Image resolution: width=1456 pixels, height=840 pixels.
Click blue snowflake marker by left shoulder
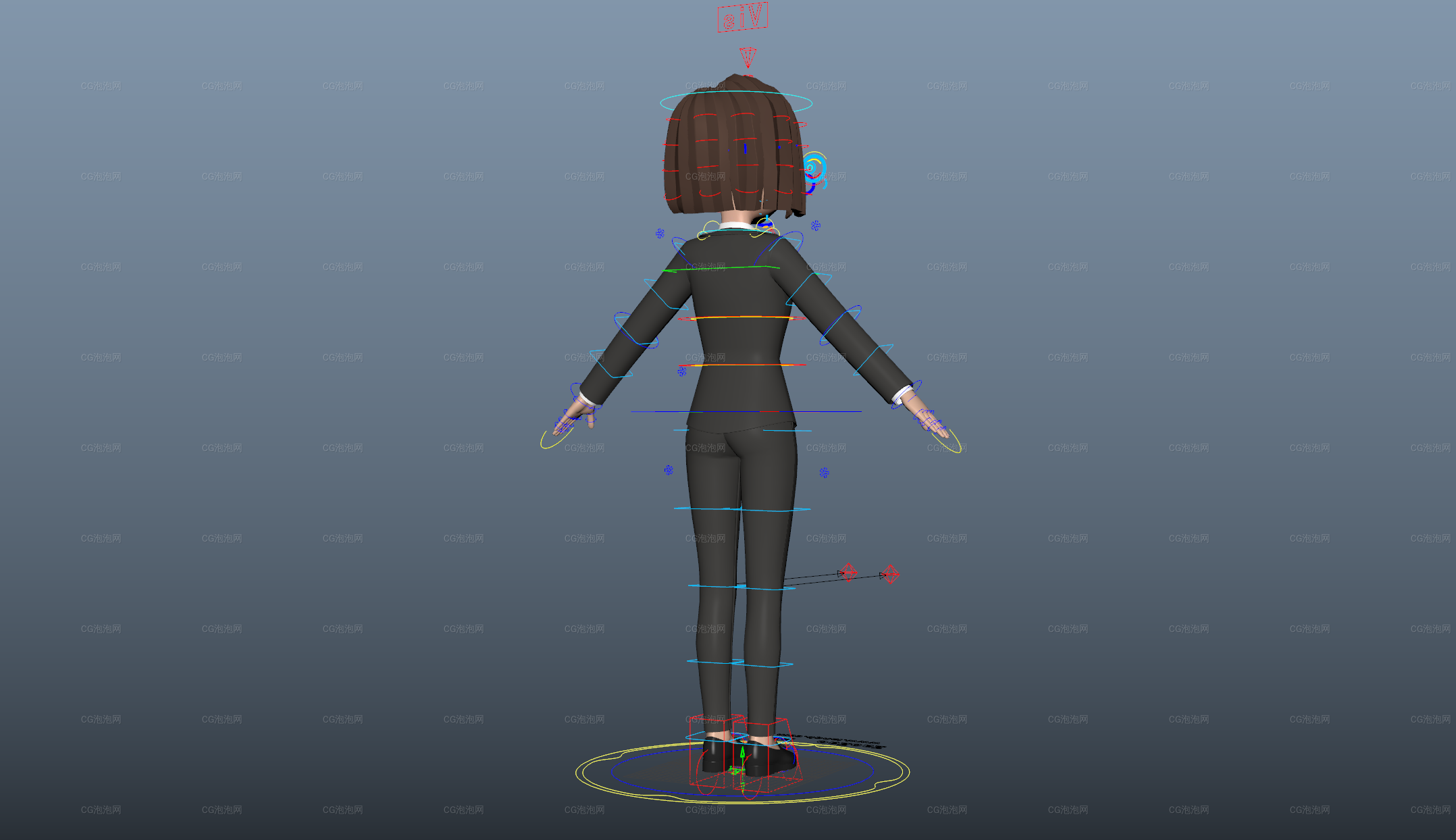pos(660,234)
